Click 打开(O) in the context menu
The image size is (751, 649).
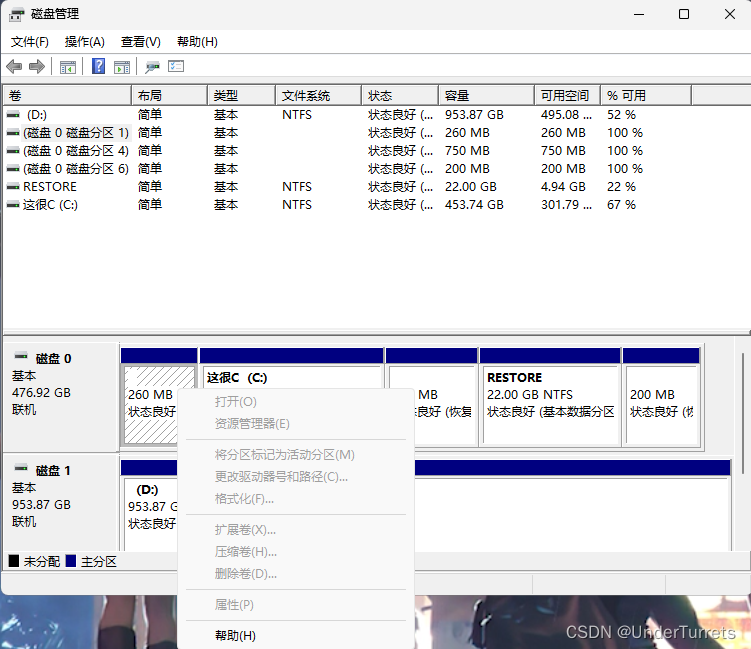296,401
